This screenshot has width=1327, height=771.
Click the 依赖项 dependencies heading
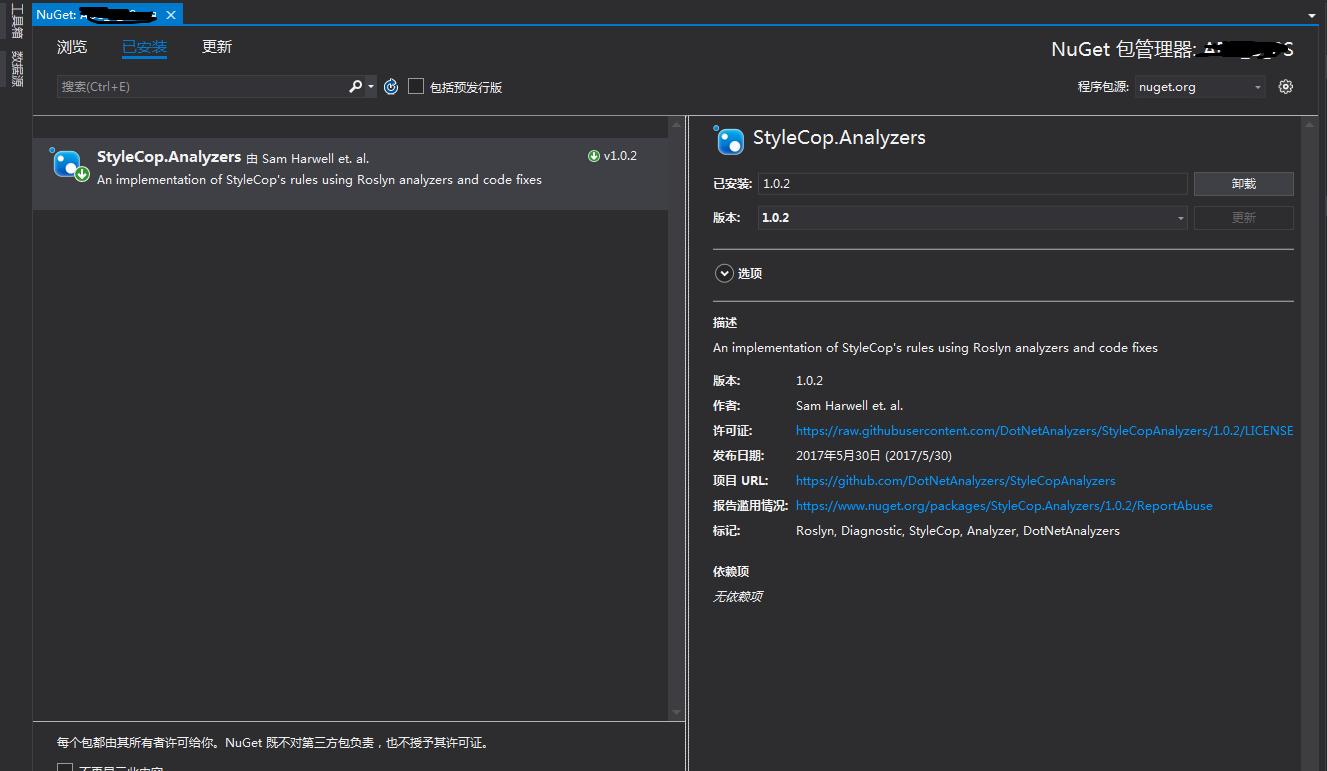pyautogui.click(x=731, y=572)
